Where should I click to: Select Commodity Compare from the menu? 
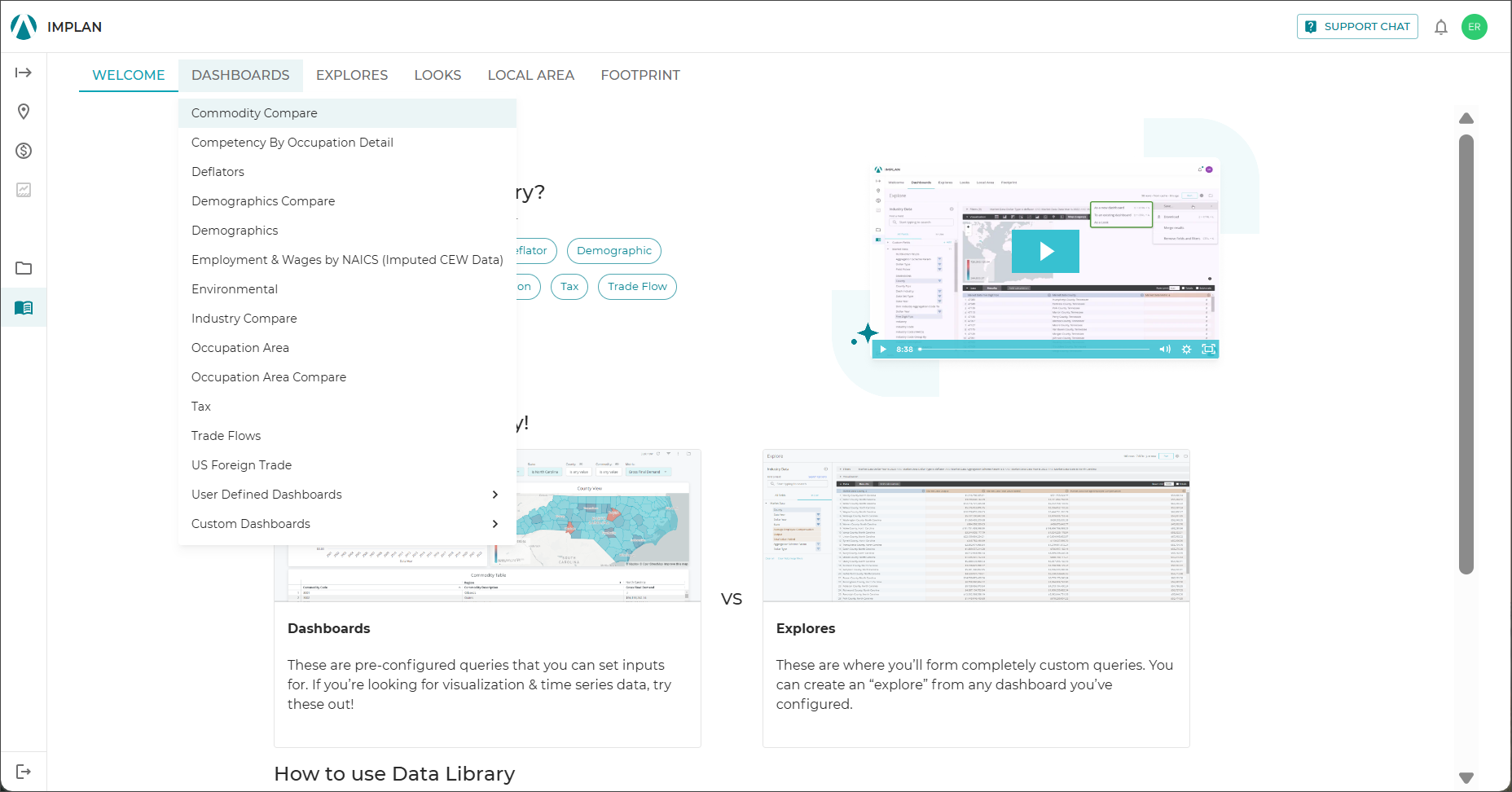point(347,113)
